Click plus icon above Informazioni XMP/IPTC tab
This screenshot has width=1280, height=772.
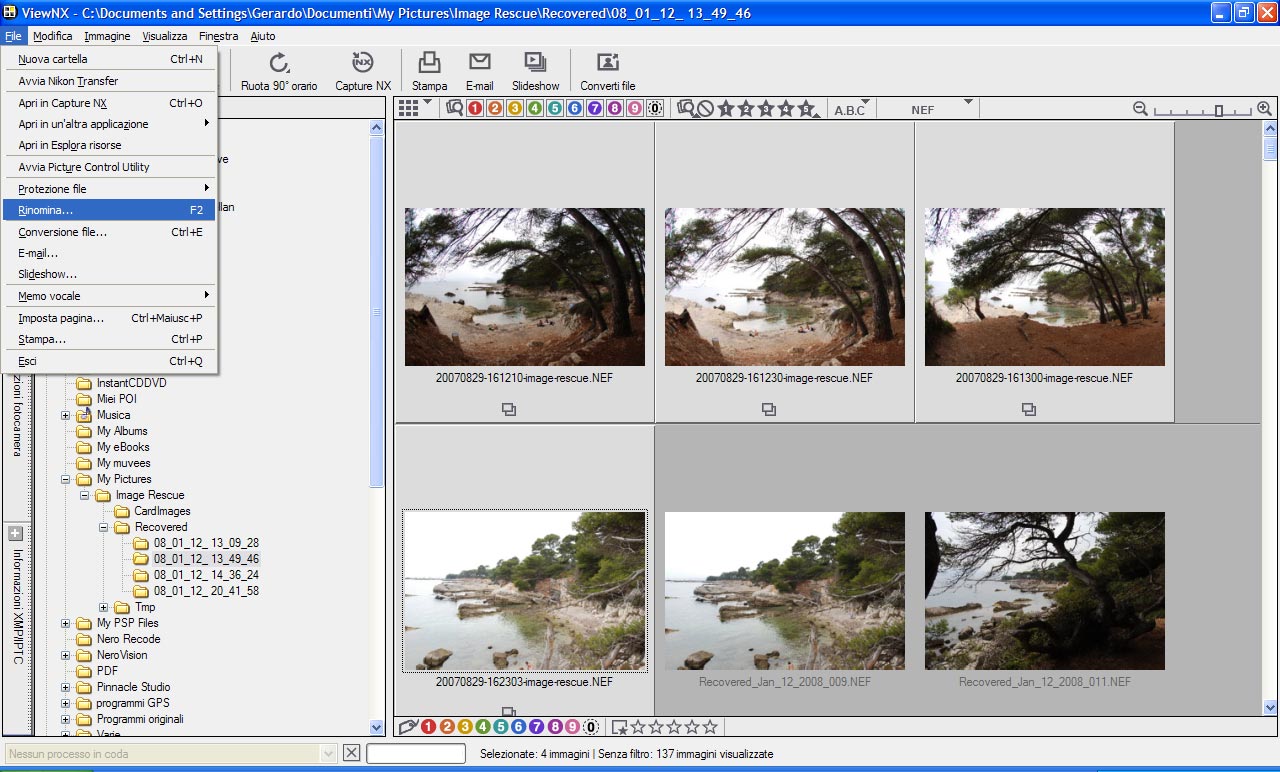tap(15, 533)
